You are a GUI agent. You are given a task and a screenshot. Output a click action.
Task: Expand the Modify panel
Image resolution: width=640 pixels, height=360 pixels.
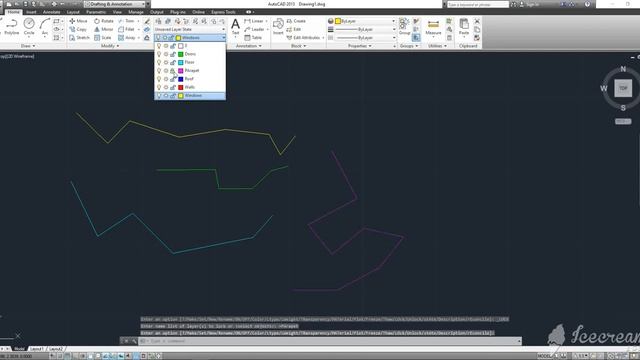coord(110,46)
